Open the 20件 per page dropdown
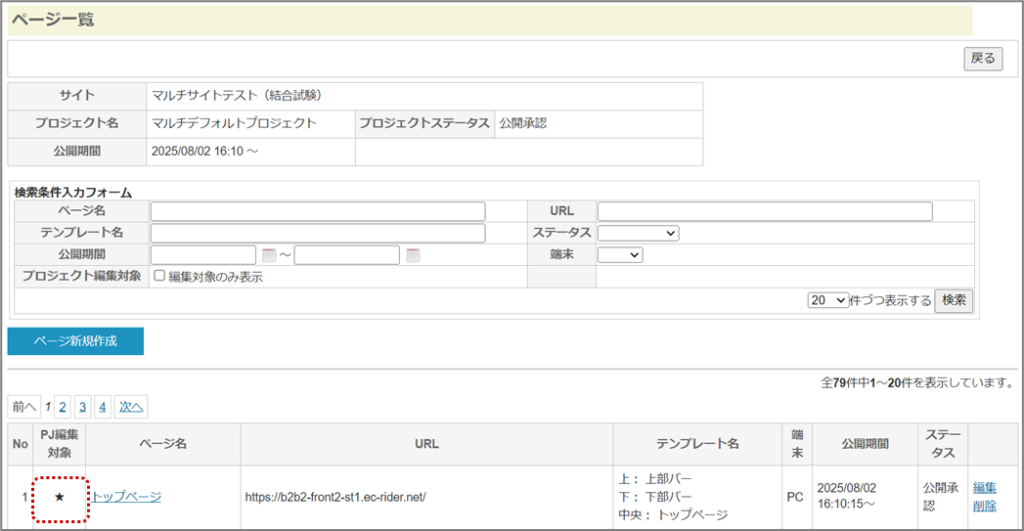 827,300
